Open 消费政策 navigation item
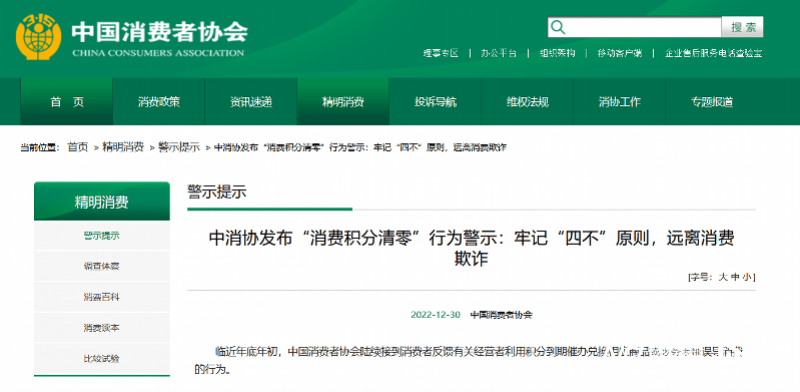The height and width of the screenshot is (392, 800). point(159,102)
